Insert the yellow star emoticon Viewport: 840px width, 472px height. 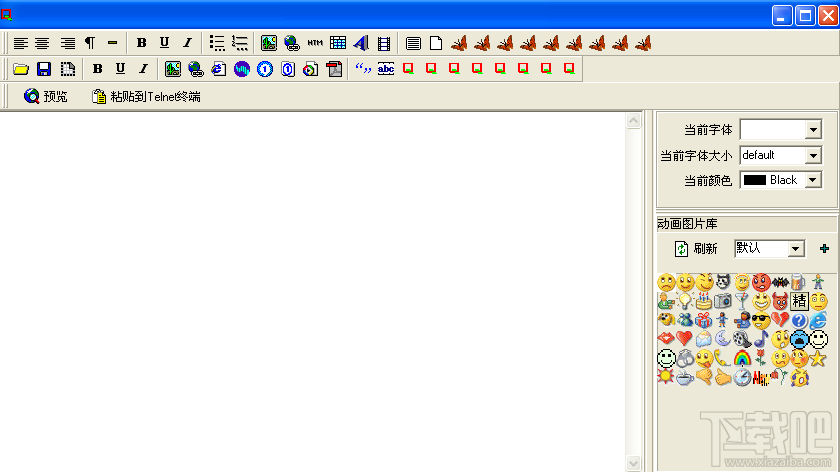point(818,358)
